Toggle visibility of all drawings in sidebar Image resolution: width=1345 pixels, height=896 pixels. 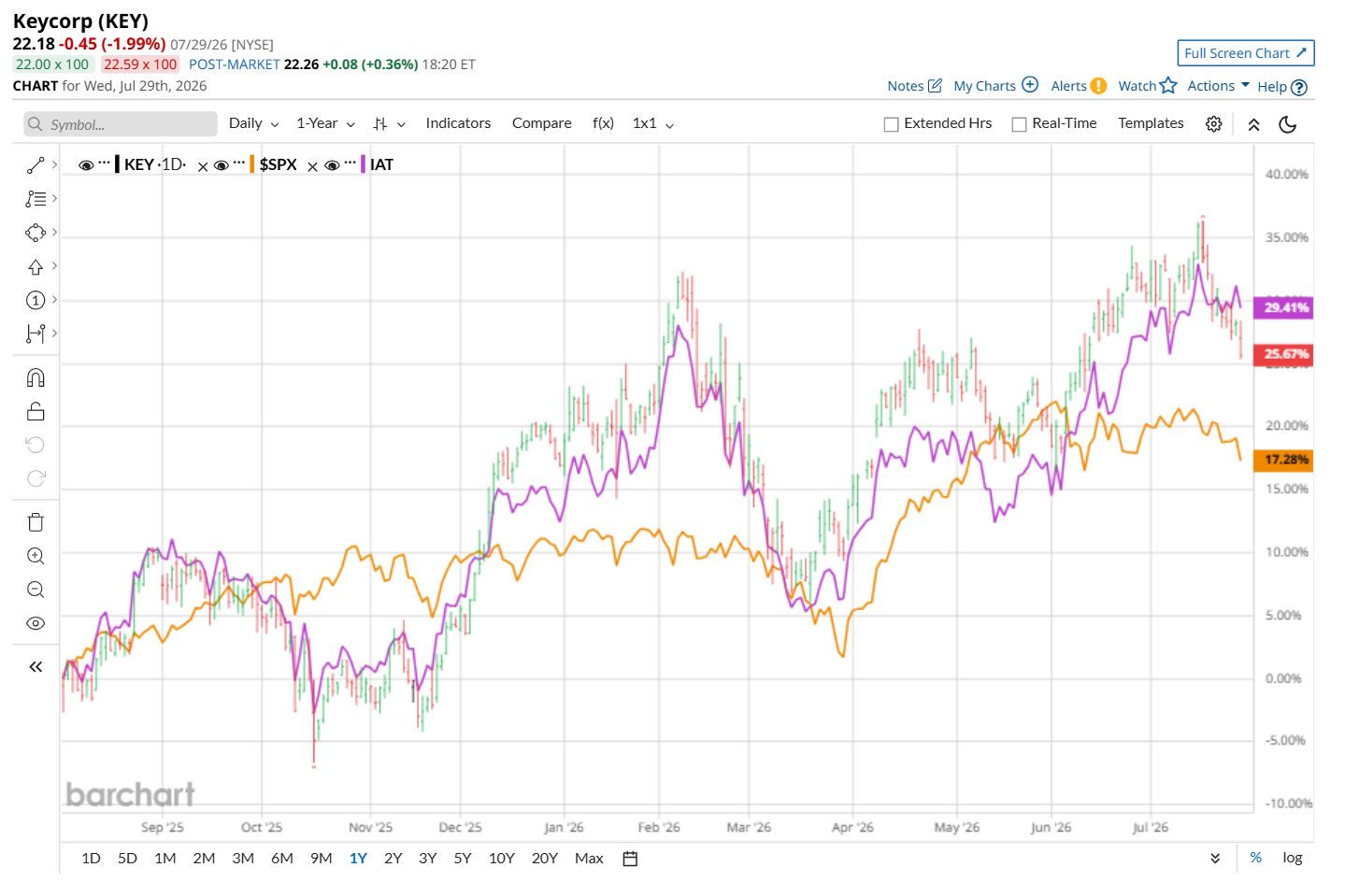point(36,623)
